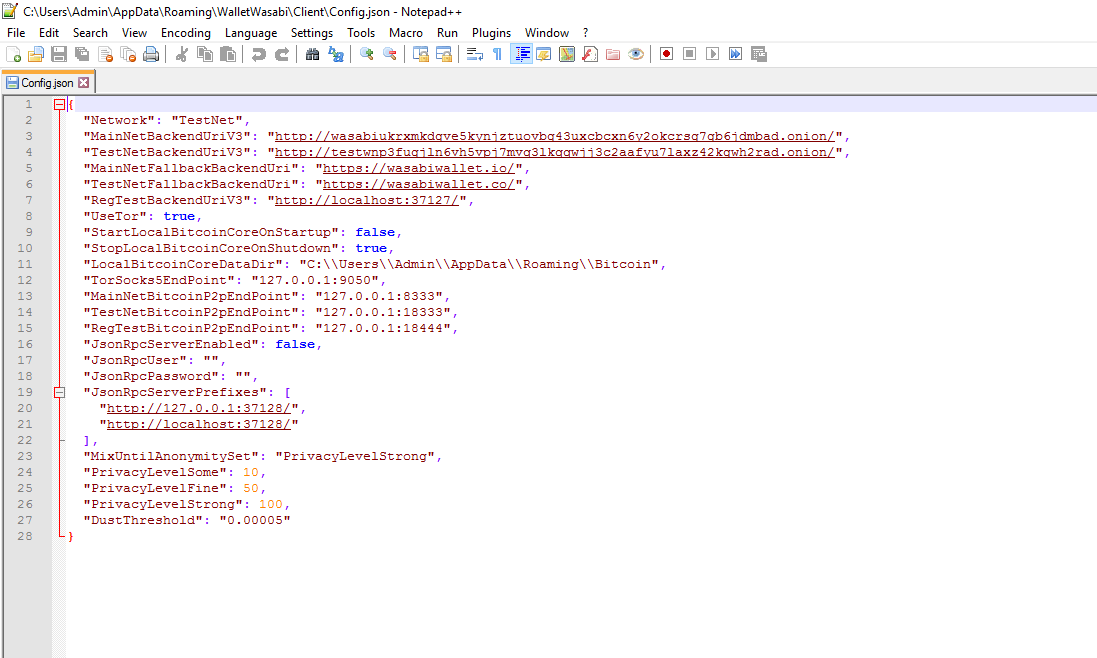Toggle Show All Characters pilcrow button
Image resolution: width=1097 pixels, height=658 pixels.
(x=497, y=55)
